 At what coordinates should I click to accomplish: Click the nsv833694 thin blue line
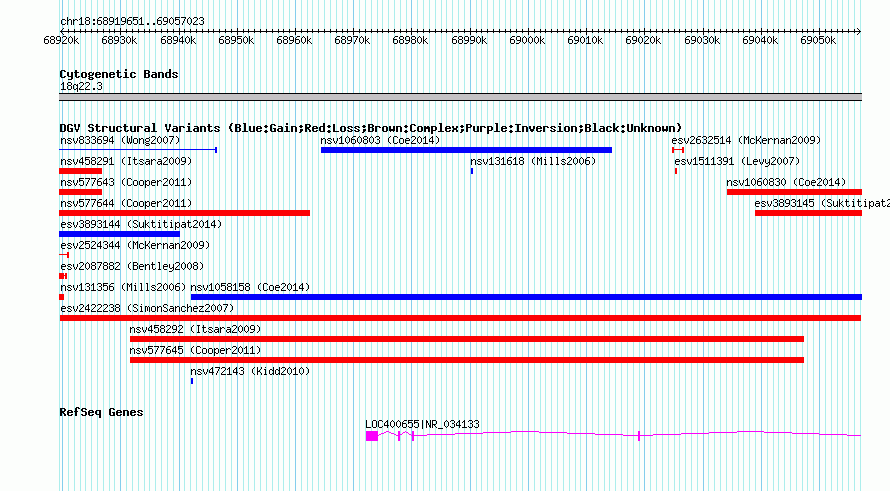point(138,150)
